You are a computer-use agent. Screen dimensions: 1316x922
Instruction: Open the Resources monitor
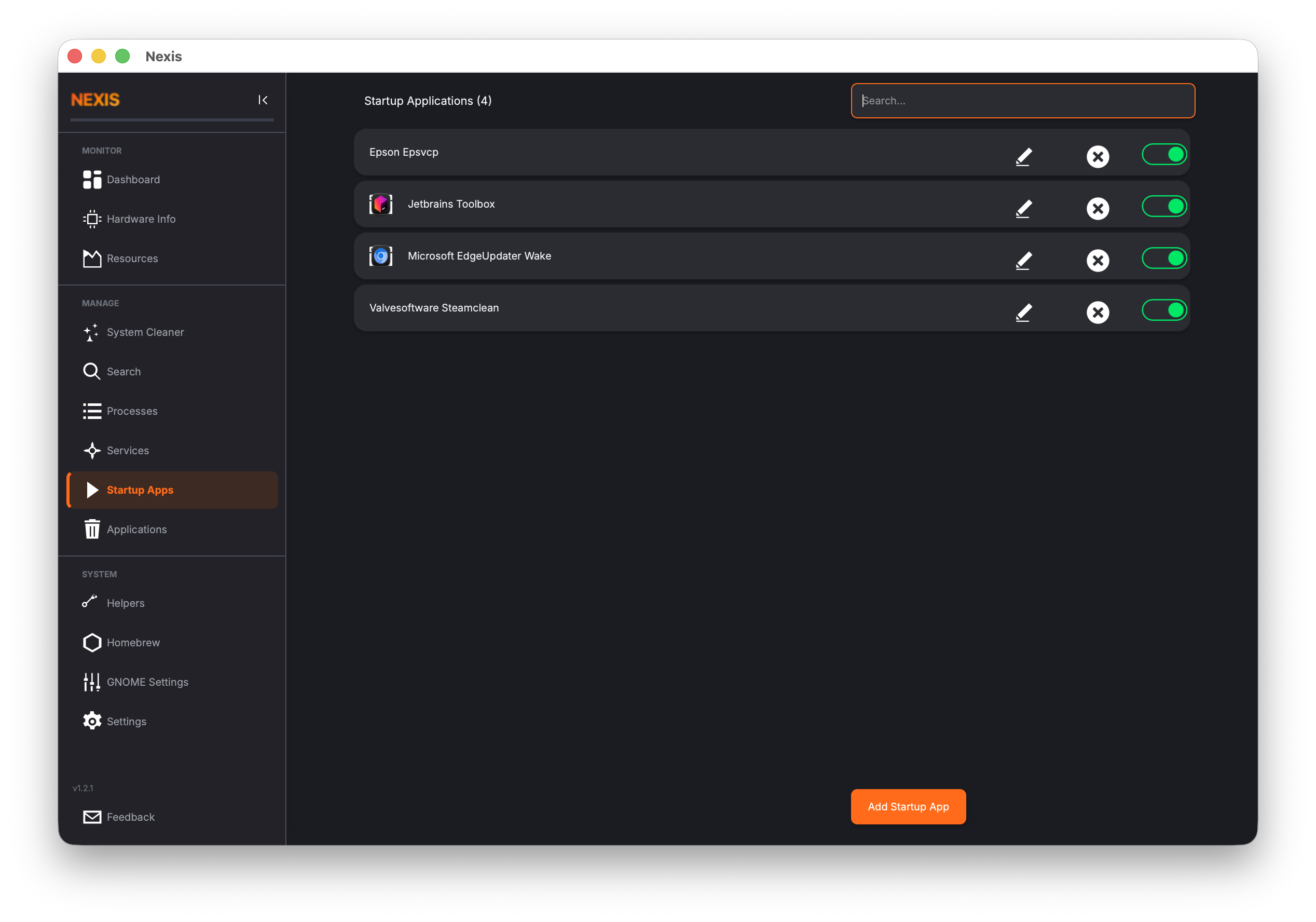[x=132, y=258]
